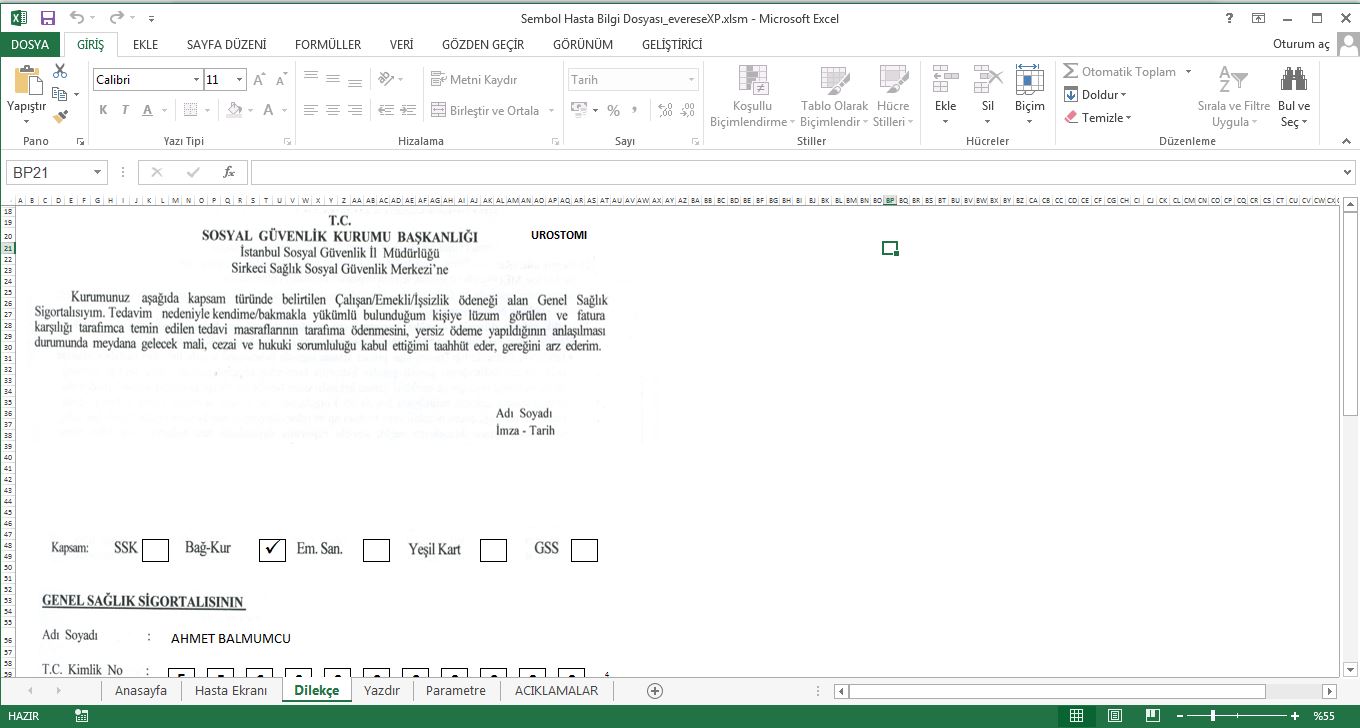Click Sil delete cells button
The width and height of the screenshot is (1360, 728).
tap(988, 97)
